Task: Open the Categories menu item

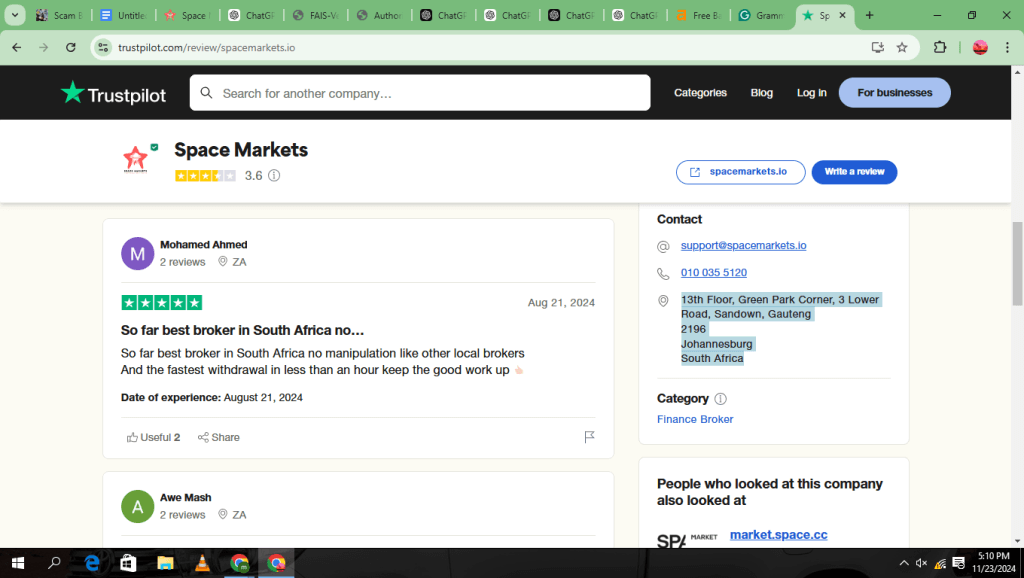Action: click(x=700, y=93)
